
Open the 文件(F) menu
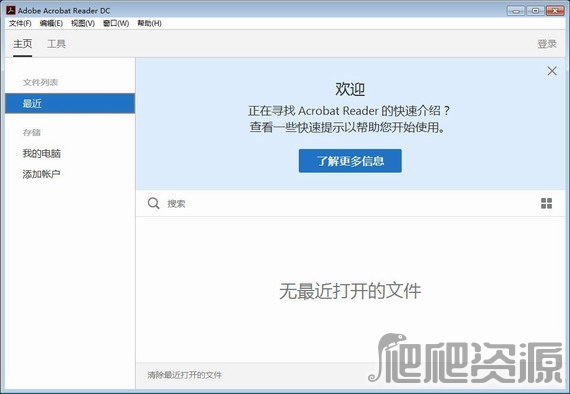pos(20,23)
